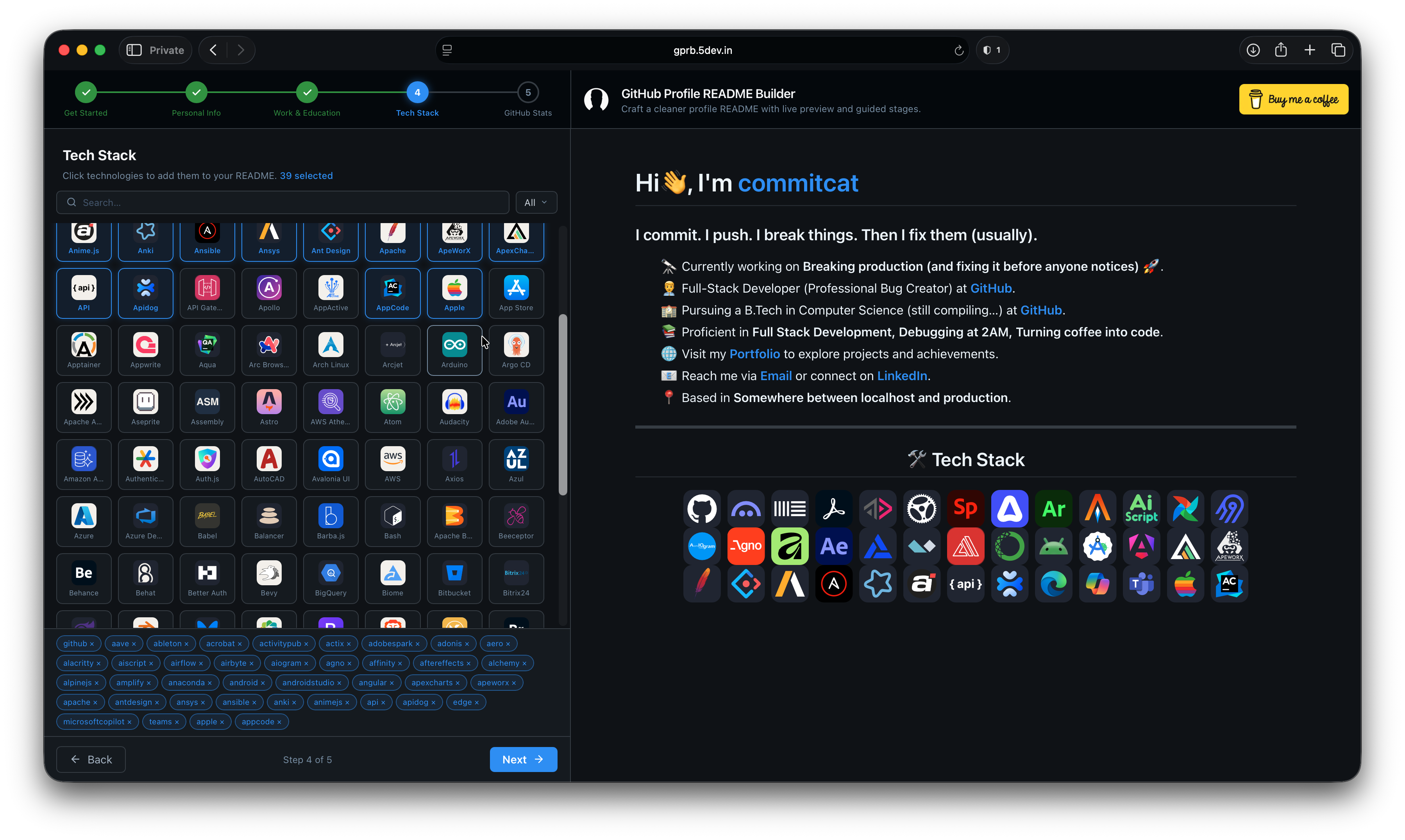Open the Portfolio link in the preview

(754, 354)
